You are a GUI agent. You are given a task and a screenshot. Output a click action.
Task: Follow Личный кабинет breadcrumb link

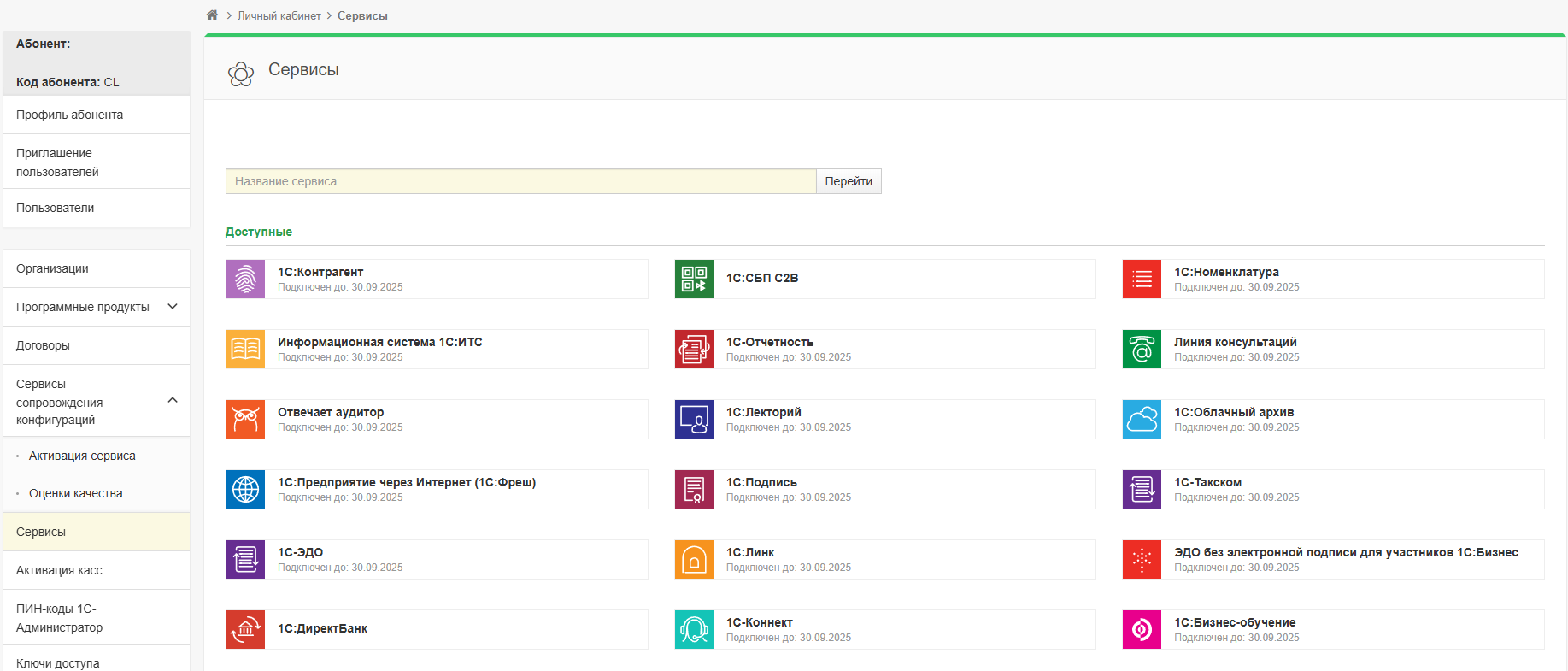[x=279, y=15]
